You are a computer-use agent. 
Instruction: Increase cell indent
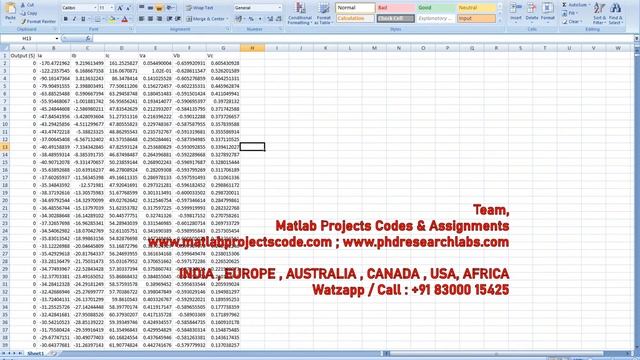[x=178, y=19]
